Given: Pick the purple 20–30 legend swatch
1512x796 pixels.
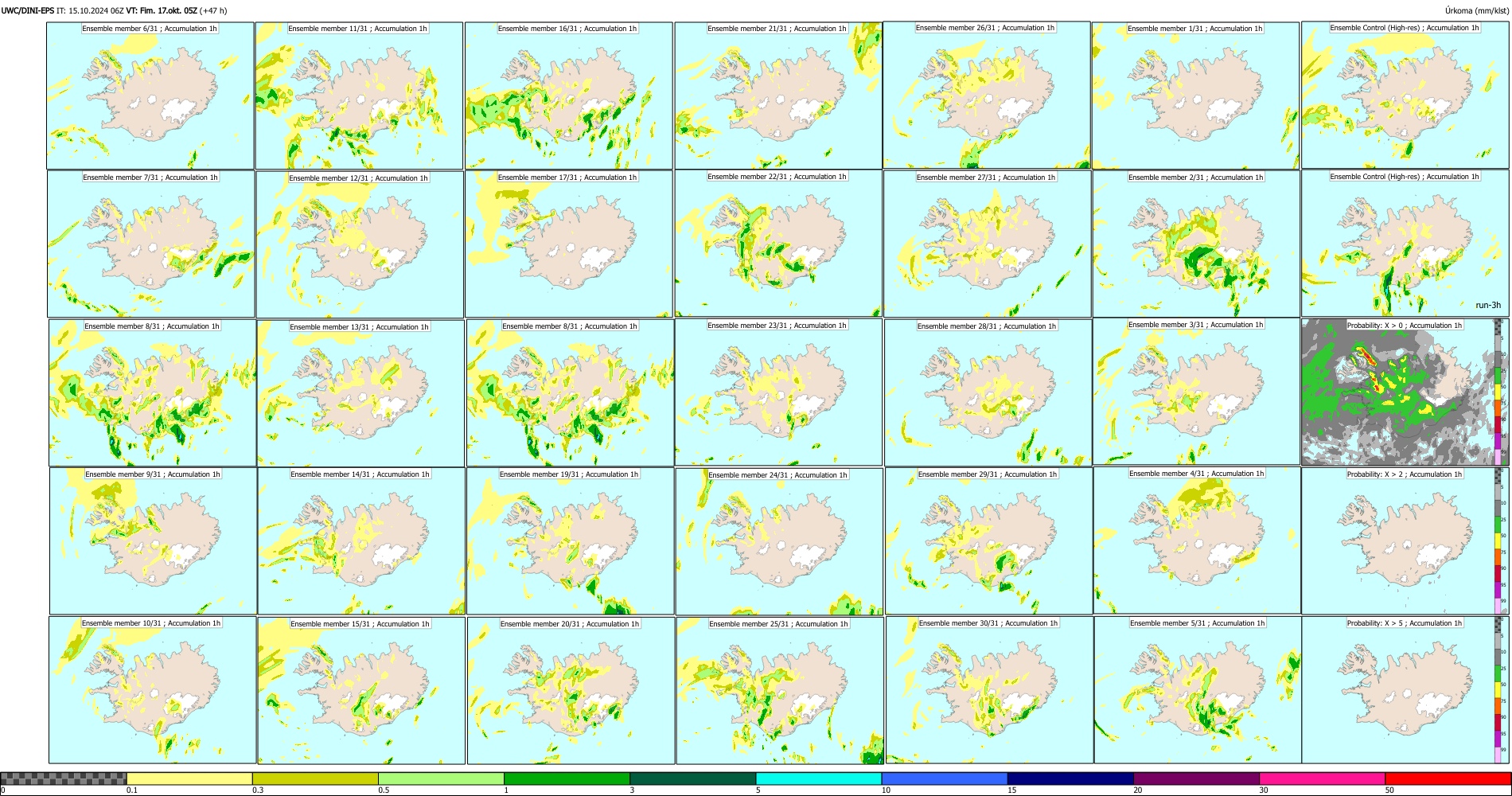Looking at the screenshot, I should point(1196,778).
